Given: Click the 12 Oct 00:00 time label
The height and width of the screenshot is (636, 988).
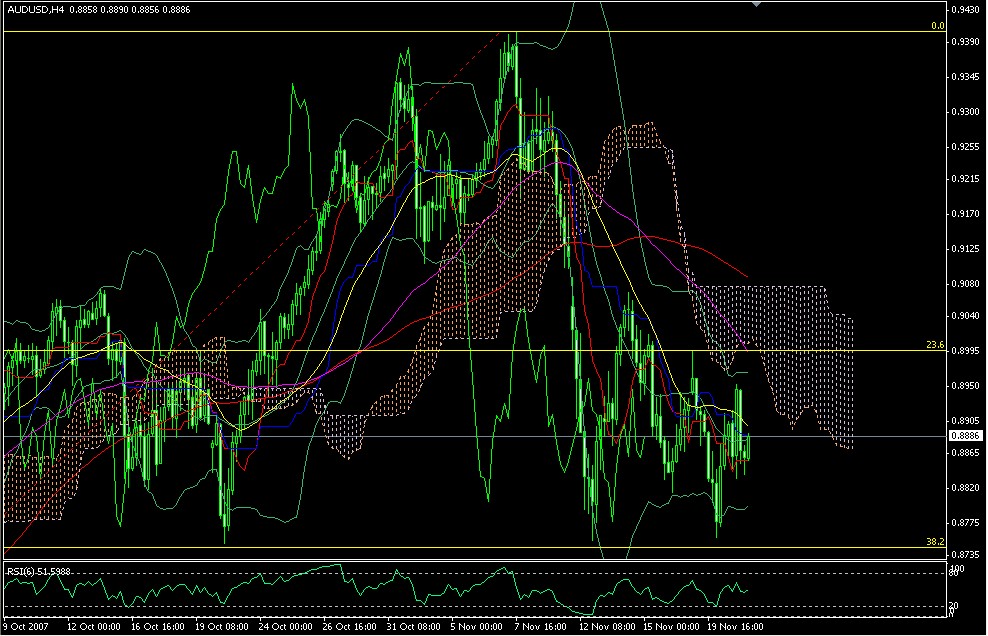Looking at the screenshot, I should point(94,627).
